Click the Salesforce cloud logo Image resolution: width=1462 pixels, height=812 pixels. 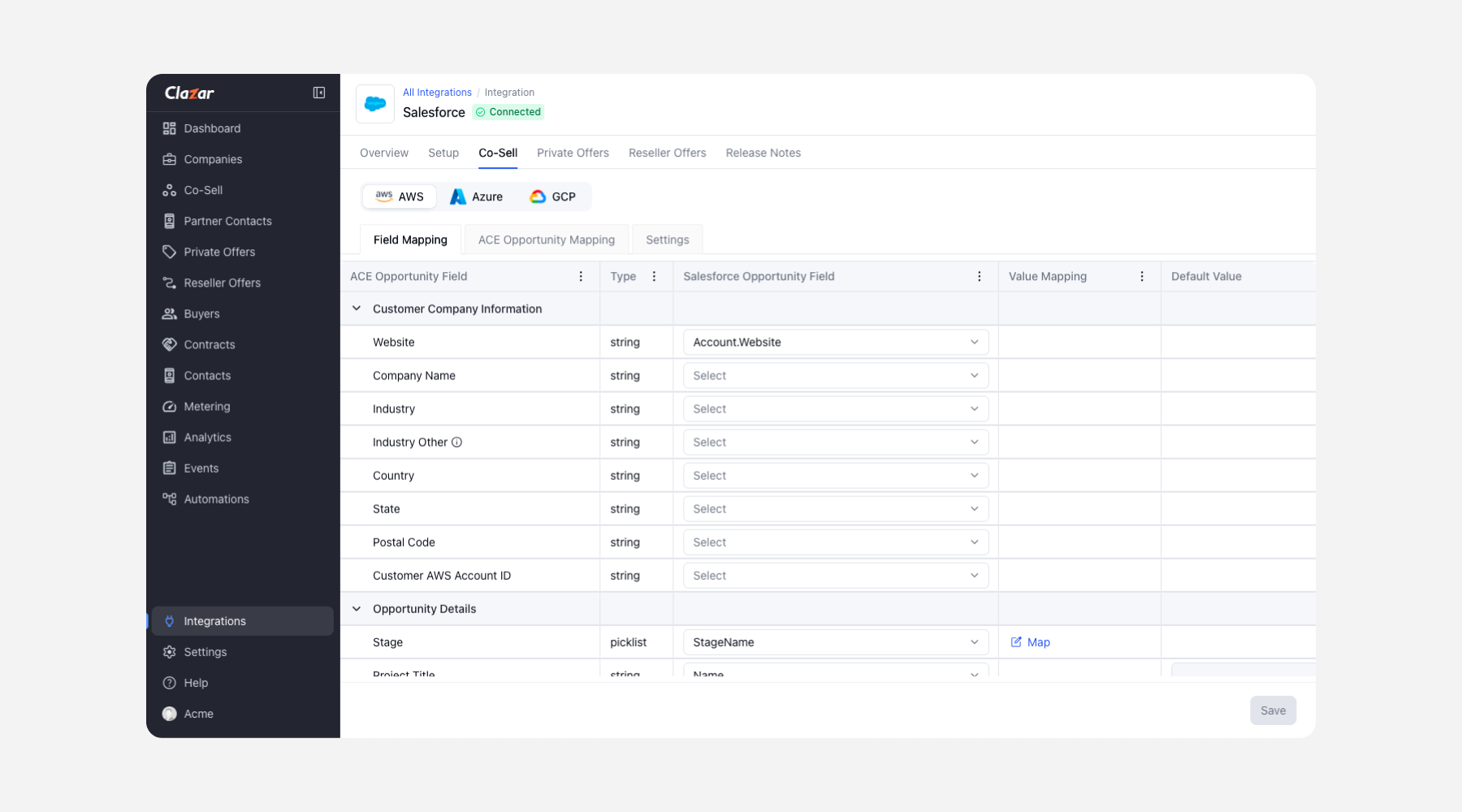point(375,104)
